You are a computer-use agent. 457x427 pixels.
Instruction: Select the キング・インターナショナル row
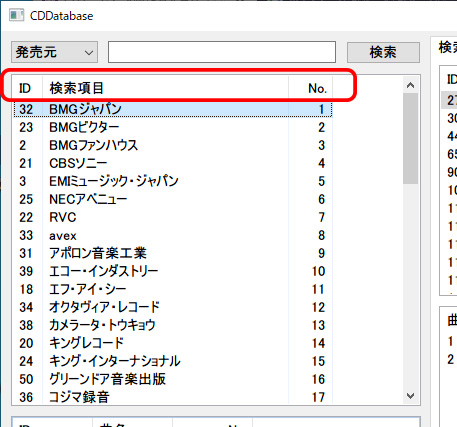(173, 361)
